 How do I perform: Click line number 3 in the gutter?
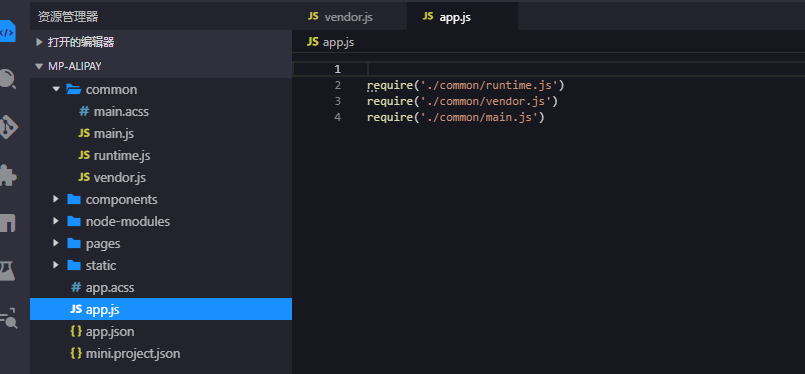(x=337, y=101)
